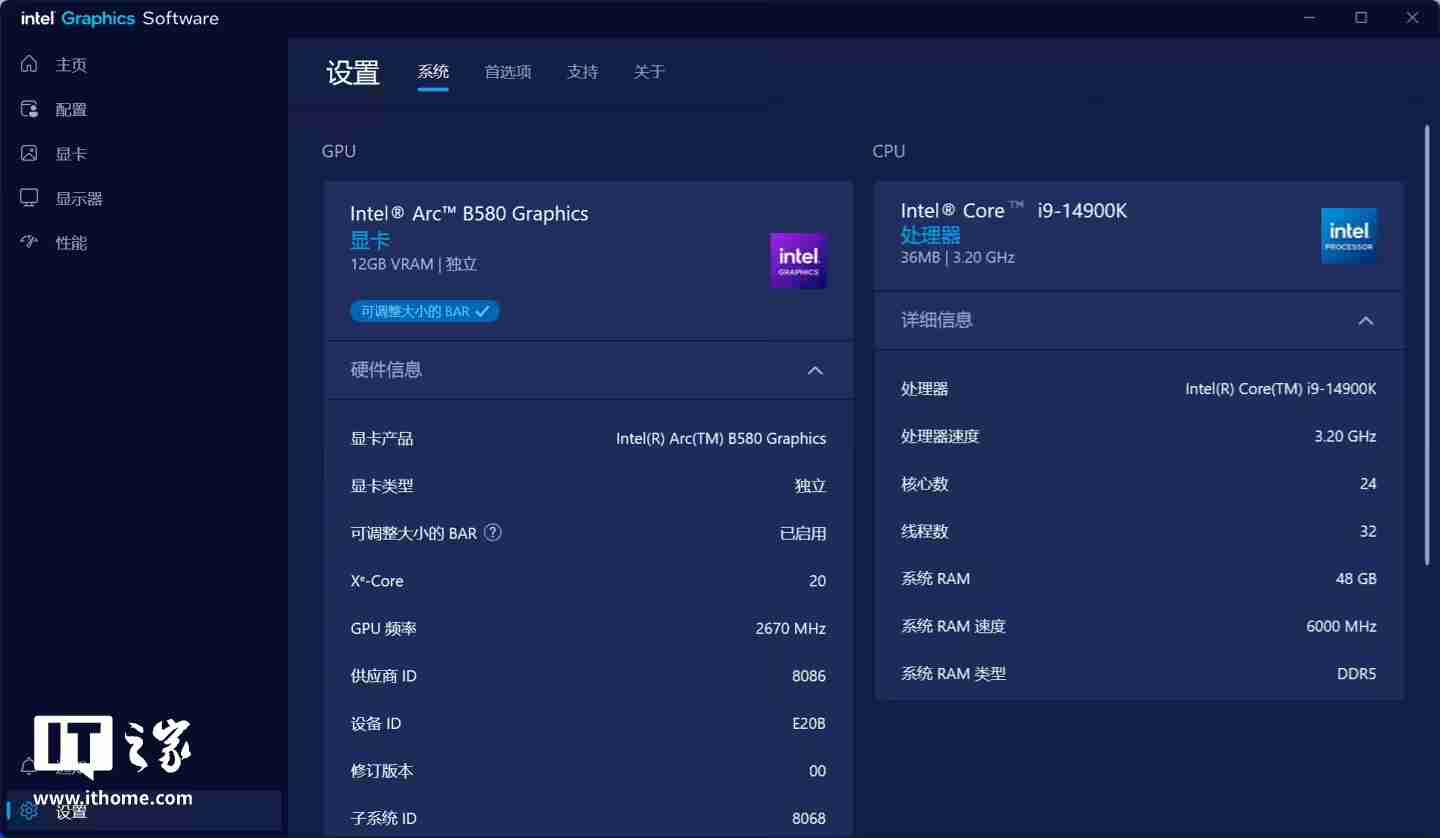Viewport: 1440px width, 838px height.
Task: Open the 支持 tab
Action: [583, 71]
